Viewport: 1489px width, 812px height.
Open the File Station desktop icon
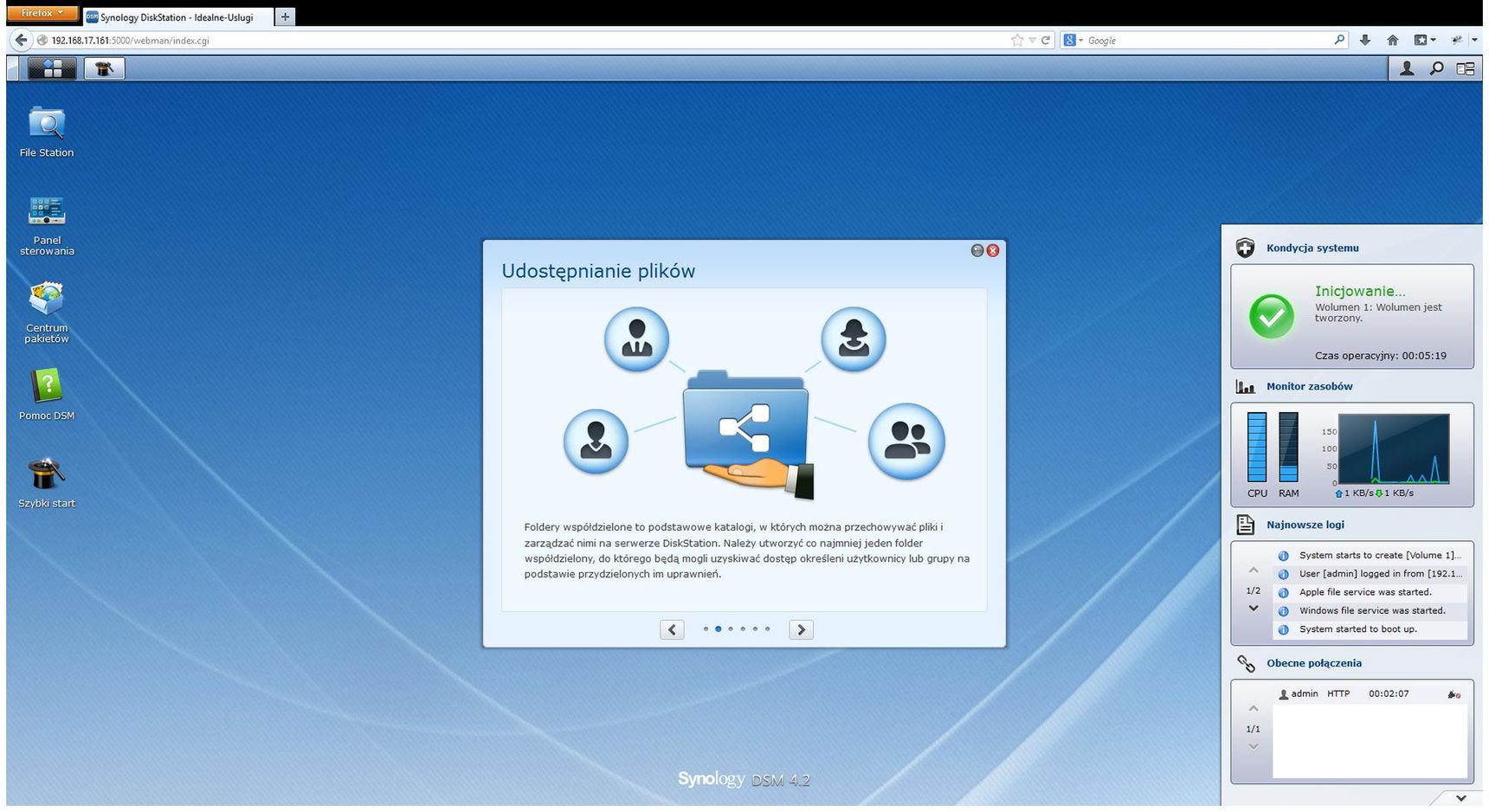(x=47, y=132)
